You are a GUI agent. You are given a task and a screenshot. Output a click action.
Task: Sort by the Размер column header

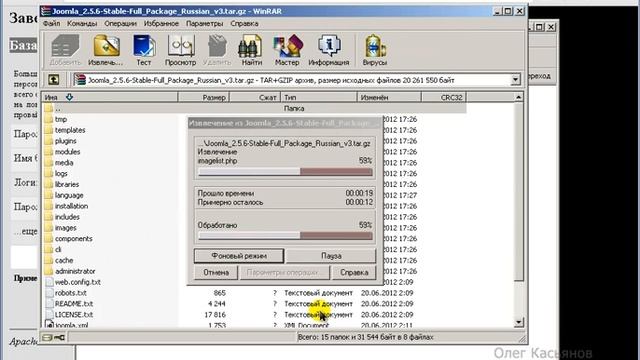coord(204,97)
